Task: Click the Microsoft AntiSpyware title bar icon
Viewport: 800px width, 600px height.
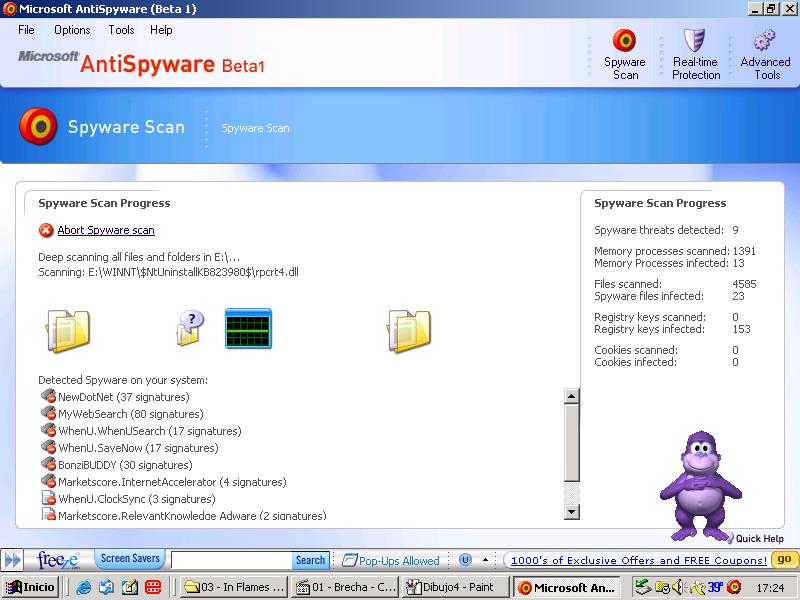Action: pos(9,9)
